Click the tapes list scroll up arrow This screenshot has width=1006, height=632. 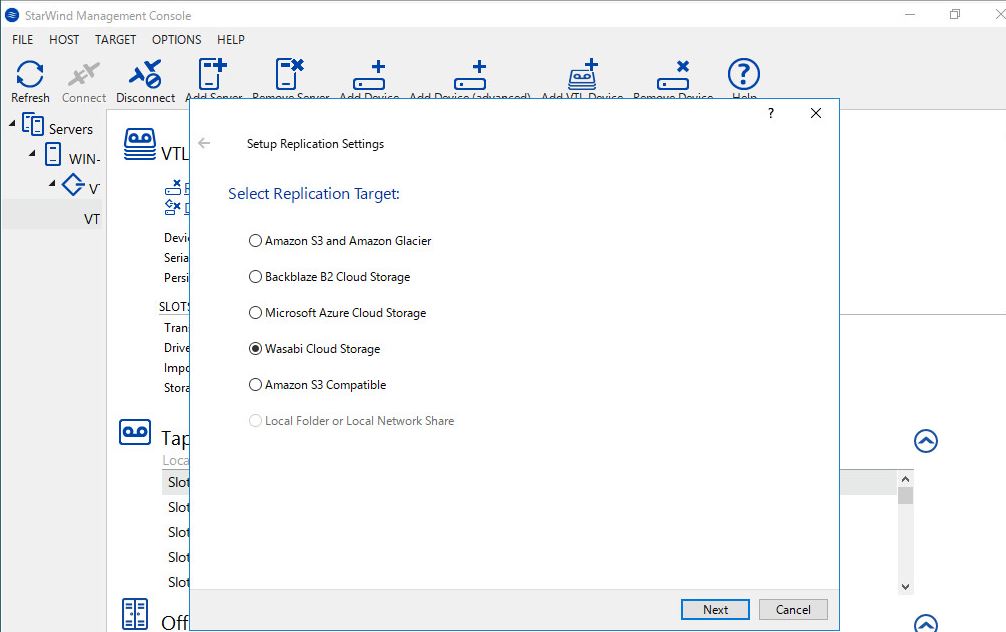[x=905, y=479]
